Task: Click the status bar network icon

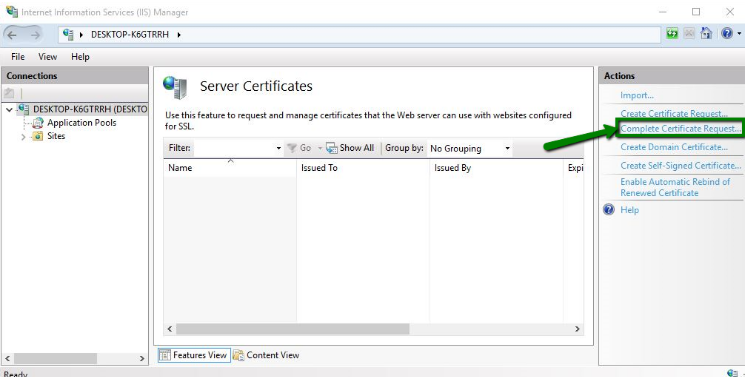Action: tap(732, 373)
